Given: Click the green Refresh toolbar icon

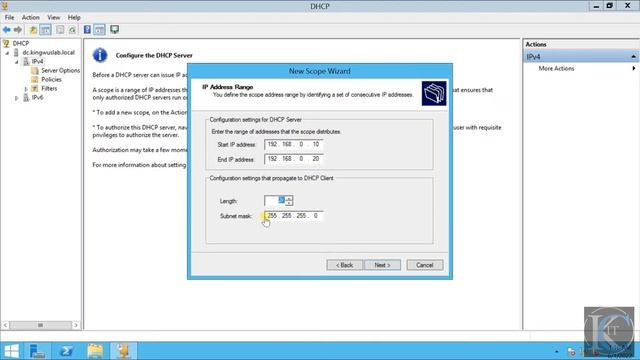Looking at the screenshot, I should click(x=72, y=30).
